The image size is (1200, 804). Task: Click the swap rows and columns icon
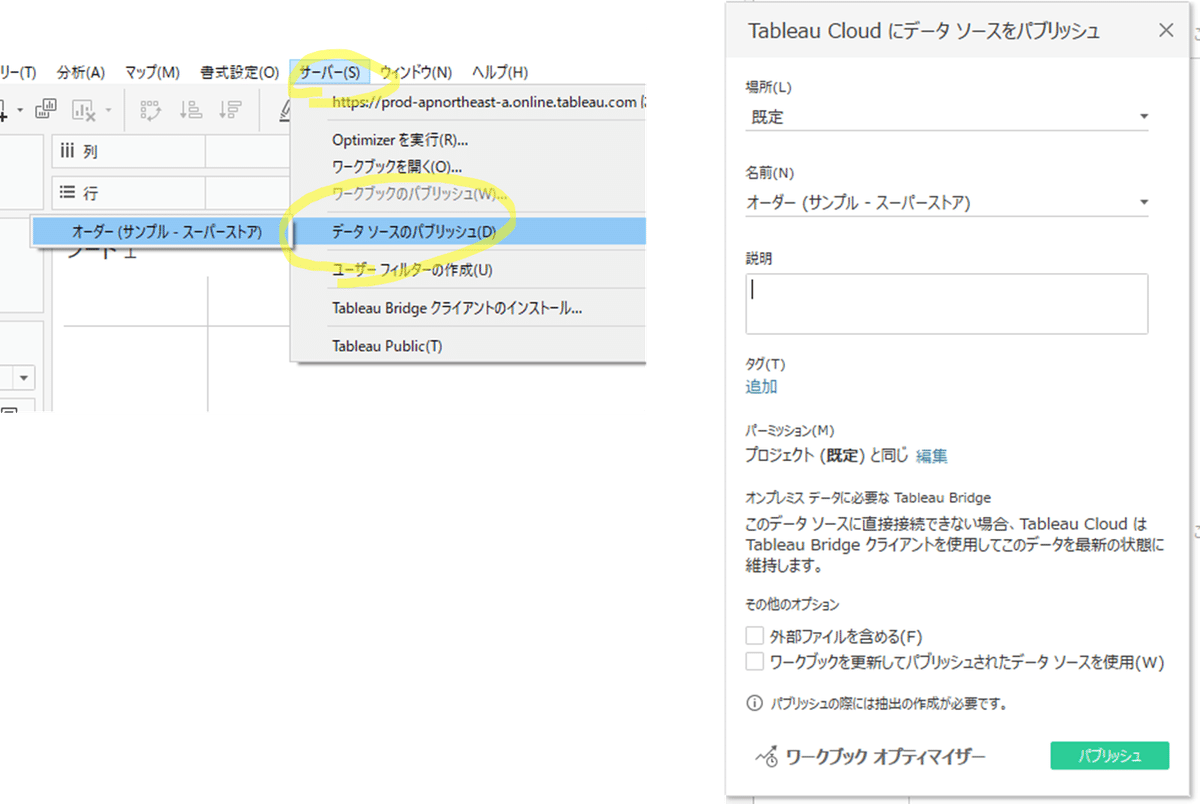pyautogui.click(x=150, y=110)
